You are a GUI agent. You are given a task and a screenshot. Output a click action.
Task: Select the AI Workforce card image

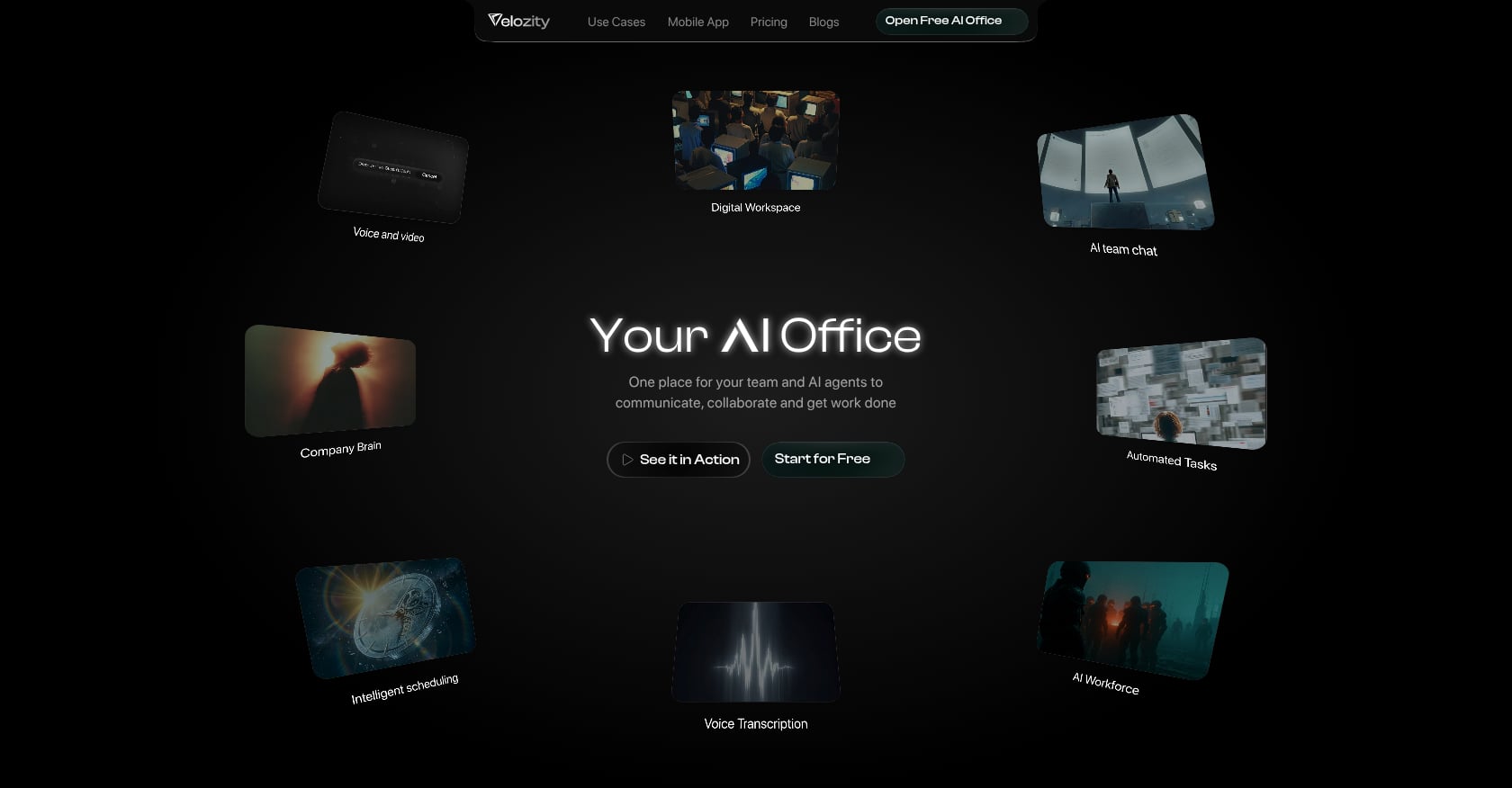[1133, 620]
